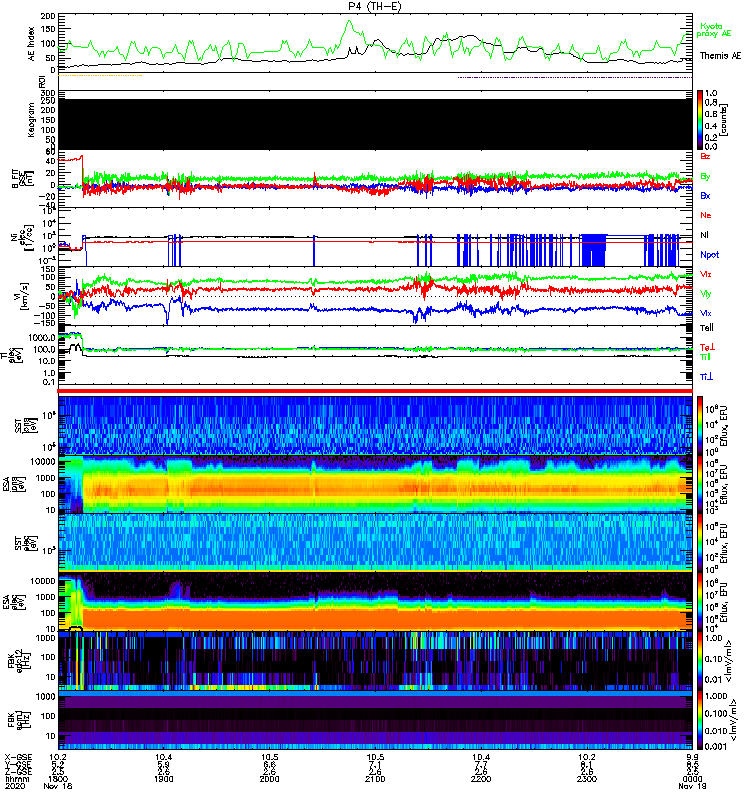Click the '1800' time tick label

58,779
